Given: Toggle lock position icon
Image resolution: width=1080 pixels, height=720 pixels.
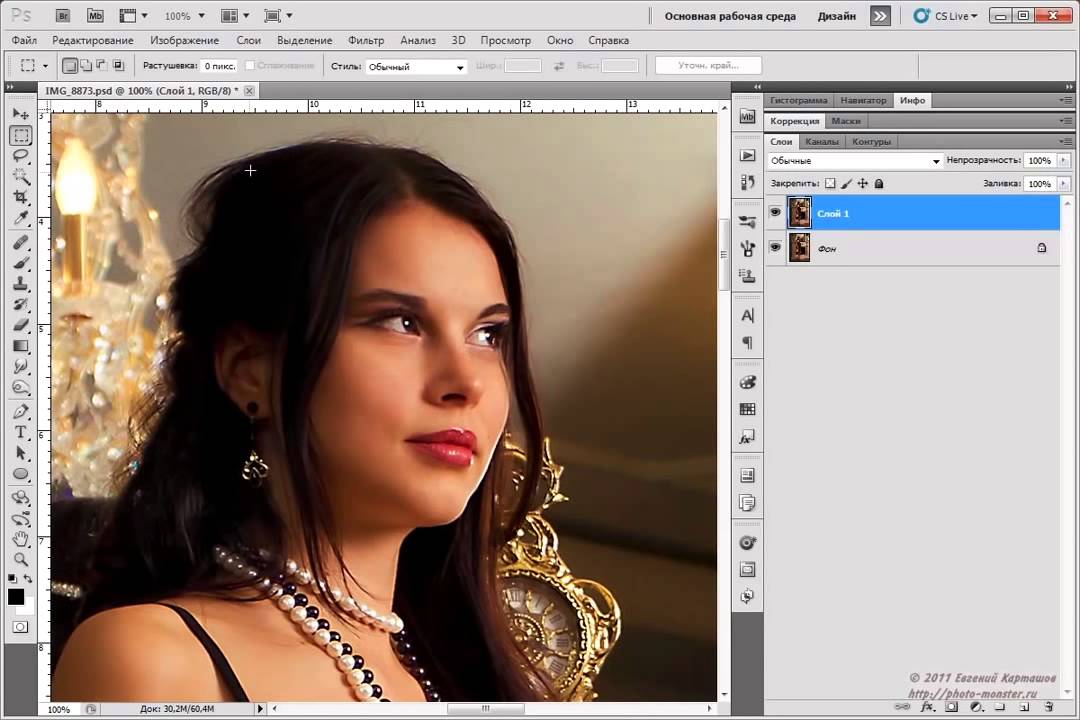Looking at the screenshot, I should point(862,183).
